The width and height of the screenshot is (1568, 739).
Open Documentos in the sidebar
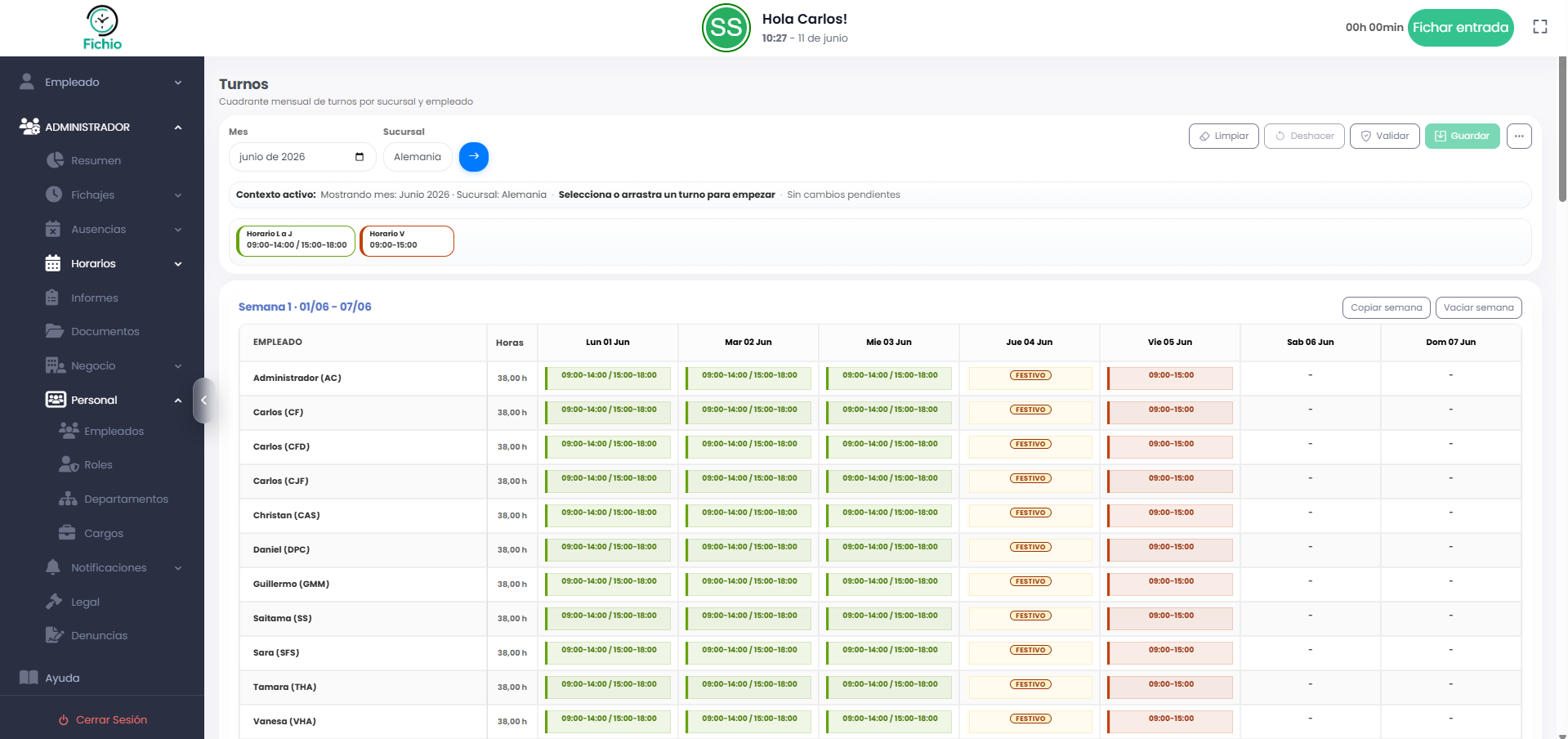pos(105,331)
